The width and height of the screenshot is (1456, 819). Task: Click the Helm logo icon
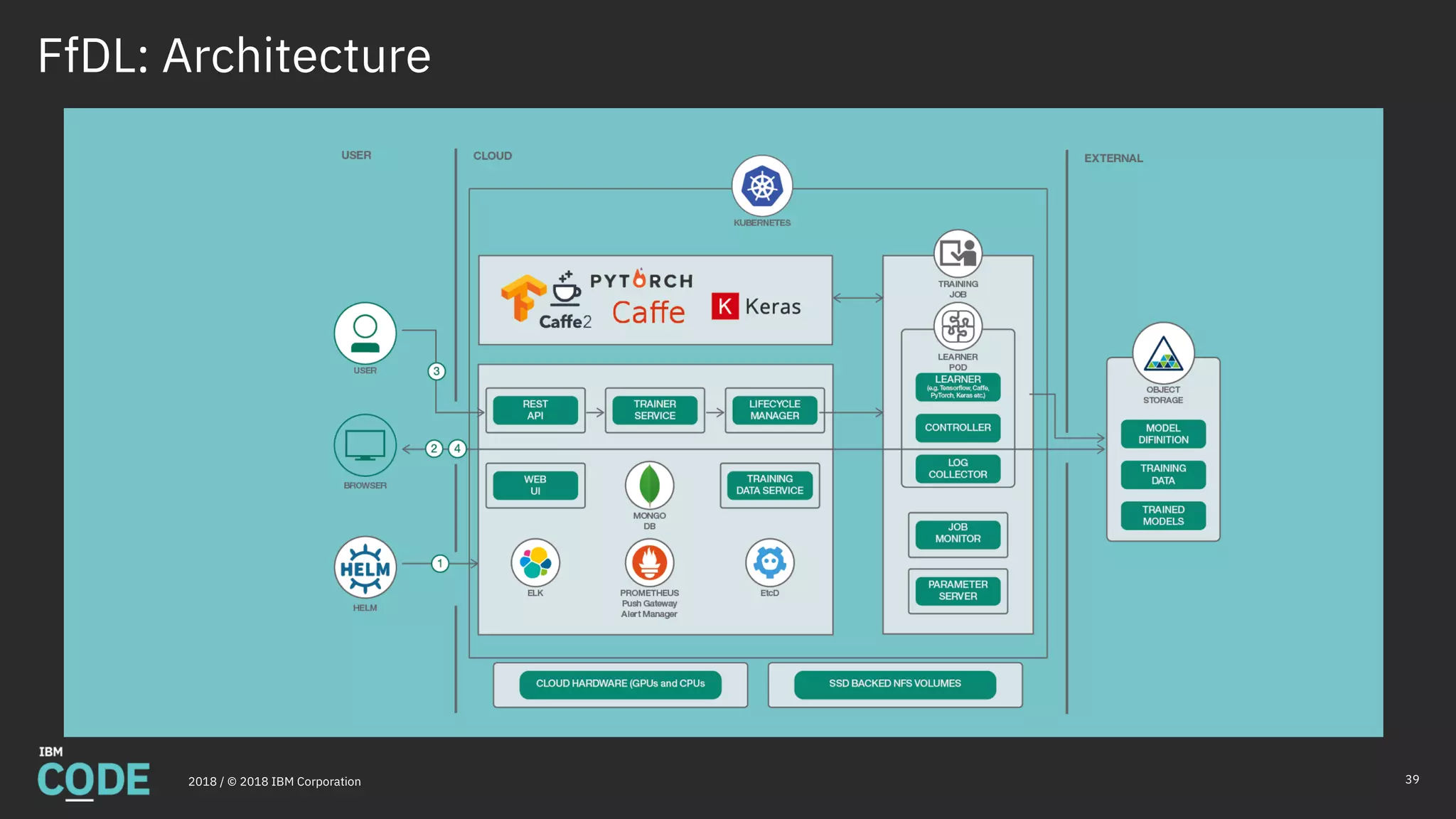click(x=365, y=567)
